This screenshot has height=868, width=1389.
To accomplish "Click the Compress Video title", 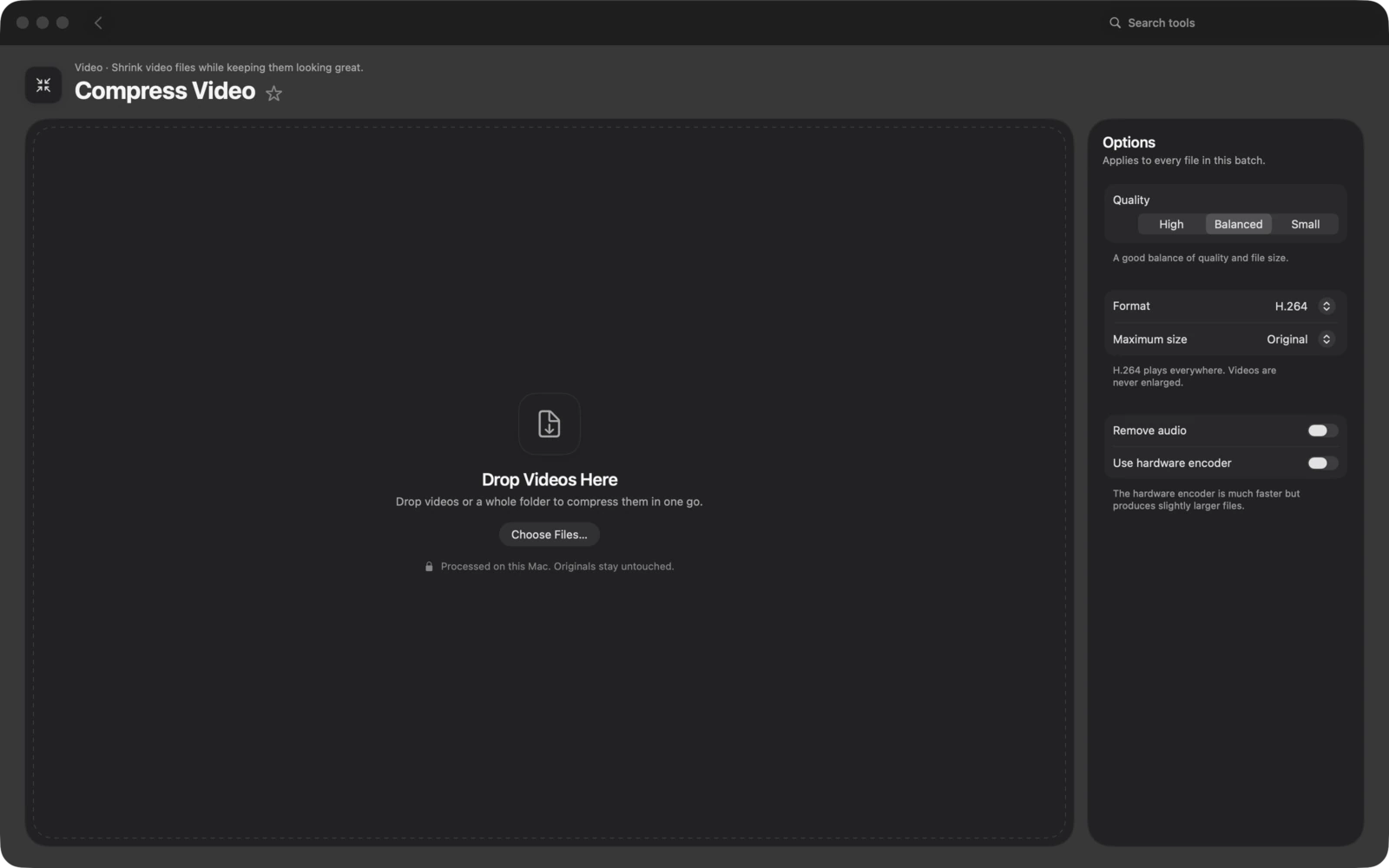I will pyautogui.click(x=165, y=91).
